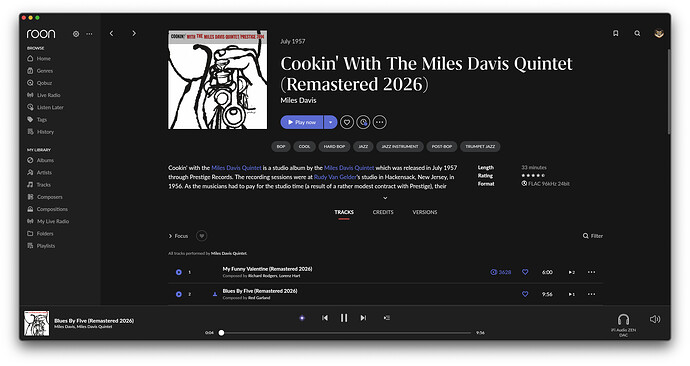690x366 pixels.
Task: Select the COOL genre tag
Action: tap(305, 146)
